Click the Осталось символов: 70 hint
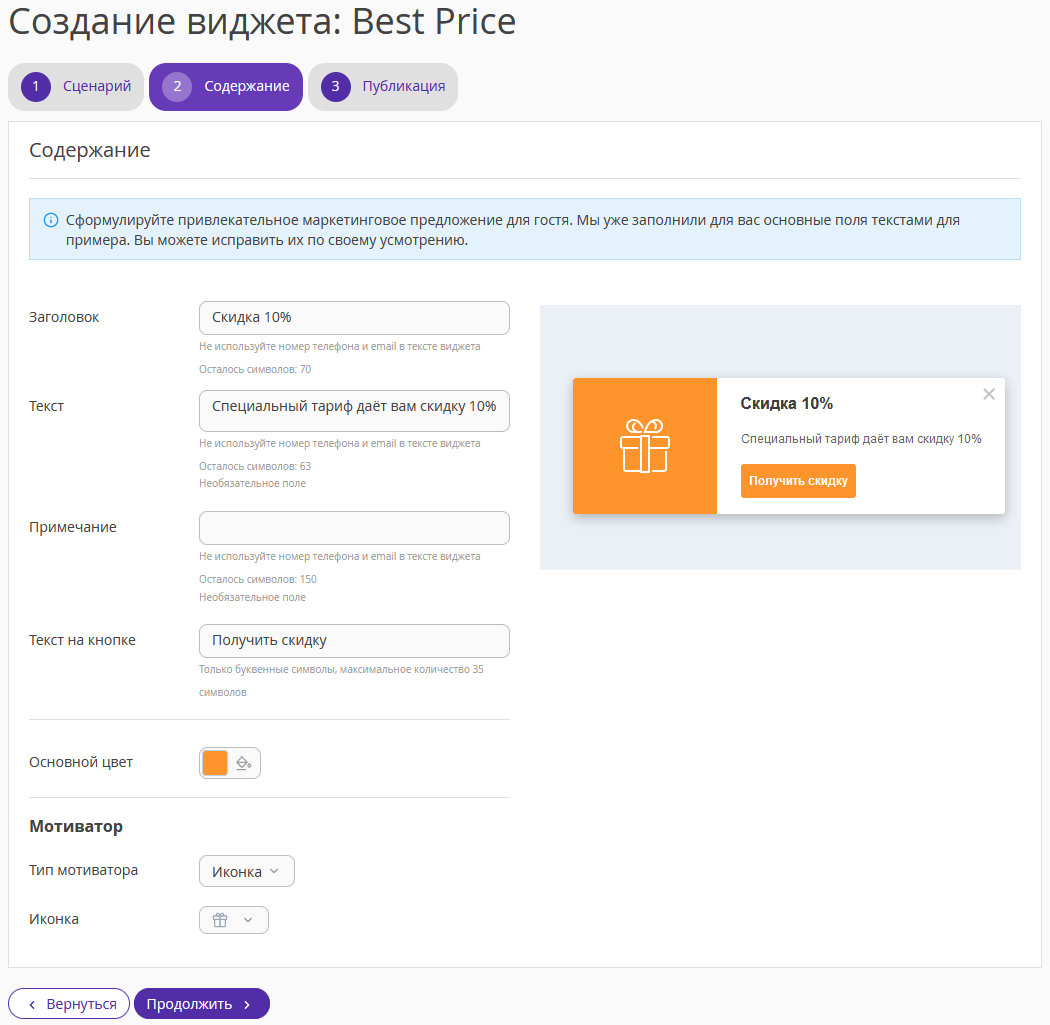The image size is (1050, 1025). pos(254,370)
